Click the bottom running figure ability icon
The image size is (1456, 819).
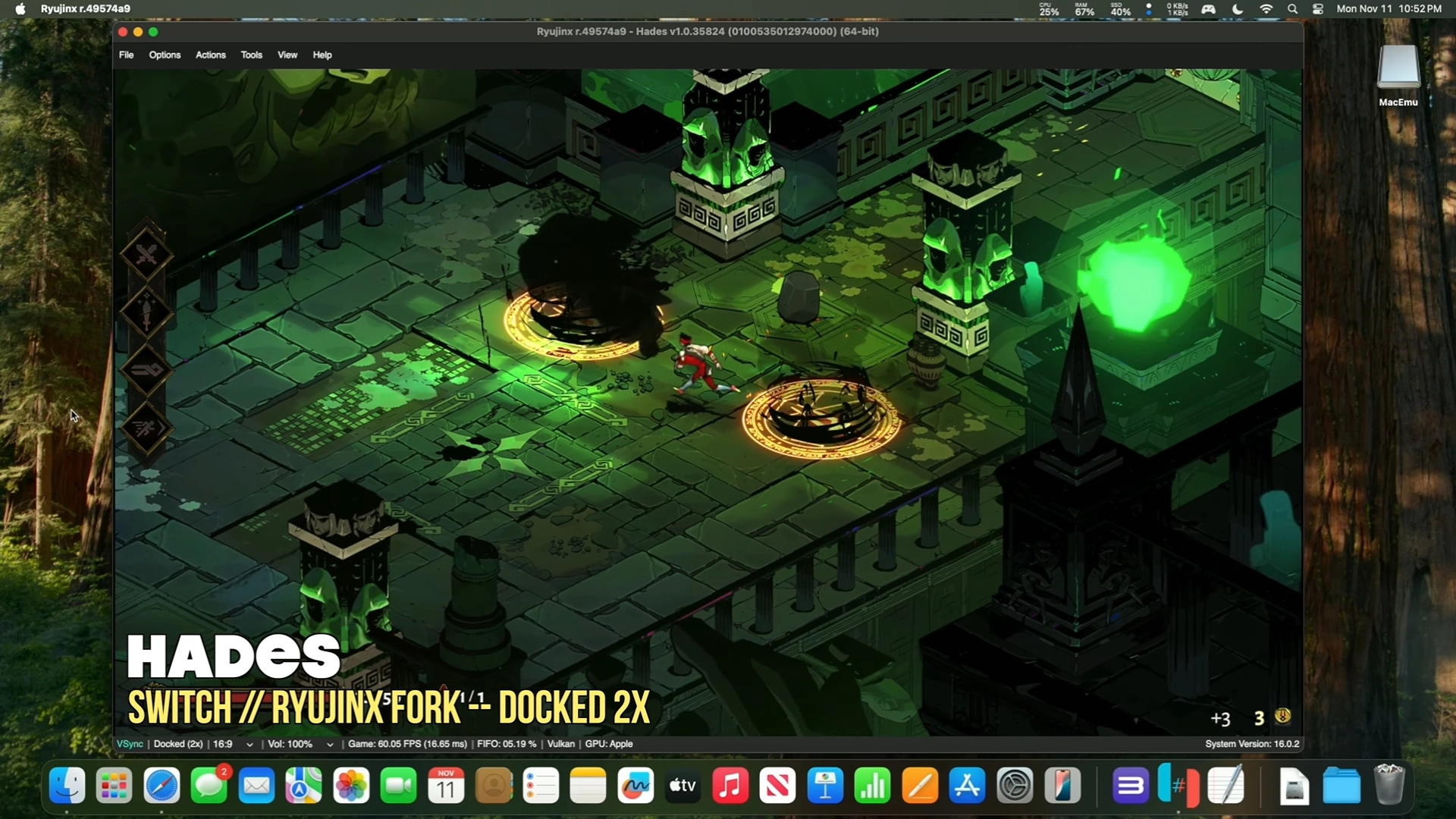(x=146, y=428)
